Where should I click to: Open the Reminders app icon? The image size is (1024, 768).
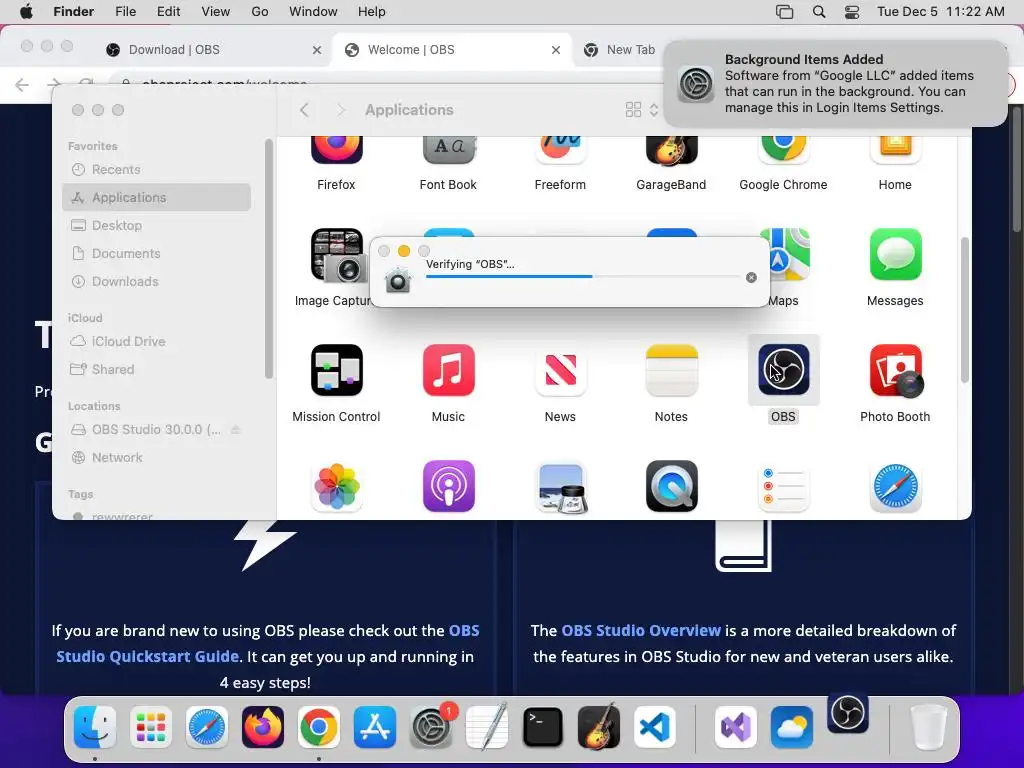click(x=784, y=487)
